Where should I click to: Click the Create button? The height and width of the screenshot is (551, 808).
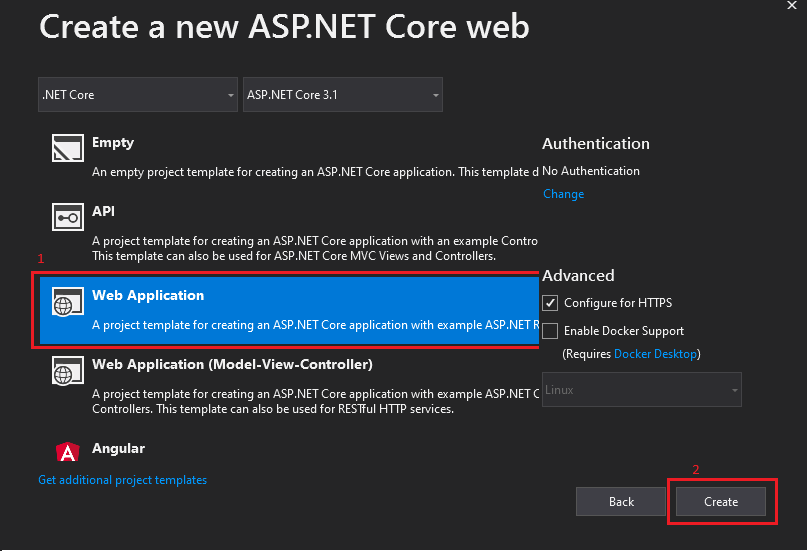721,502
